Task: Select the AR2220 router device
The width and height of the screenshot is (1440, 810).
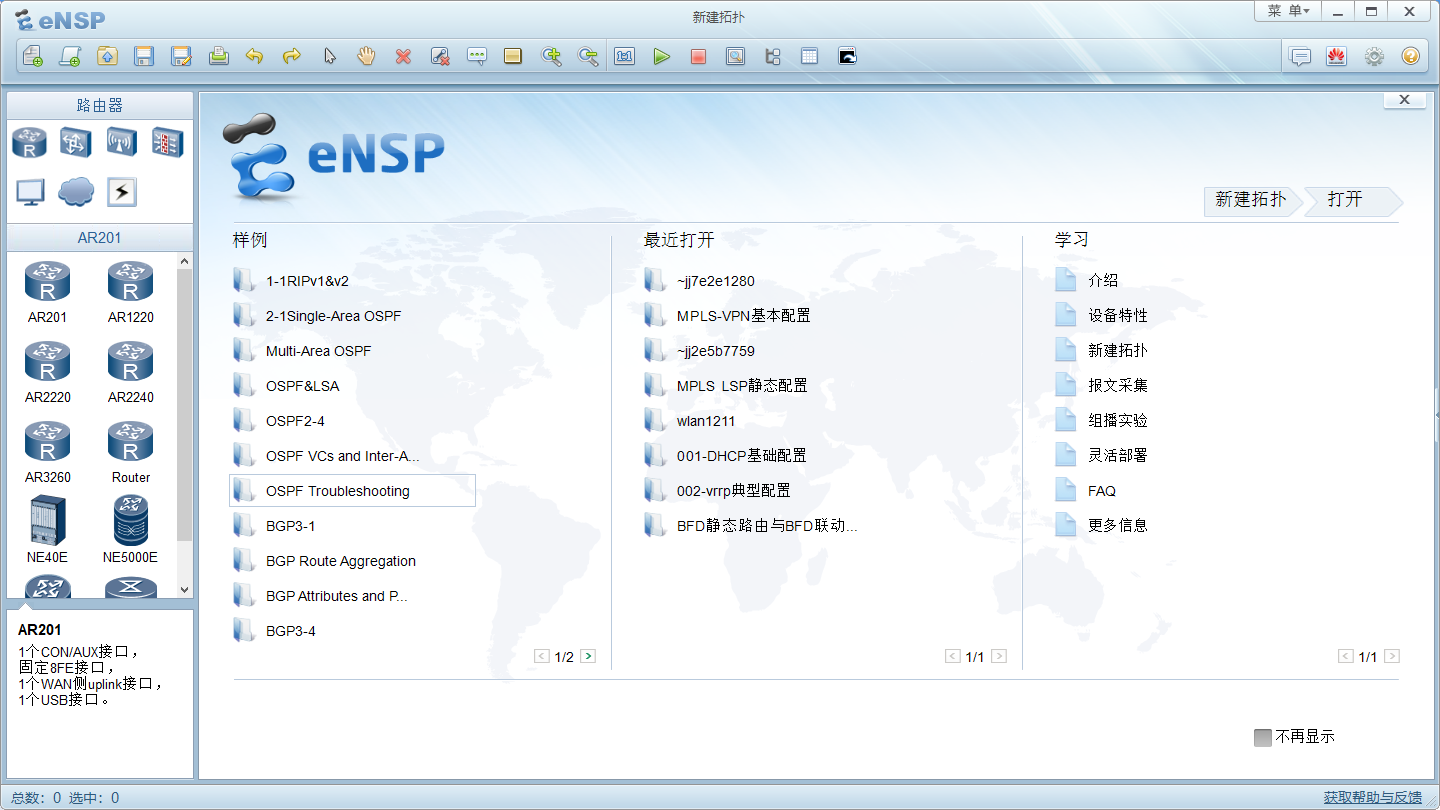Action: point(47,371)
